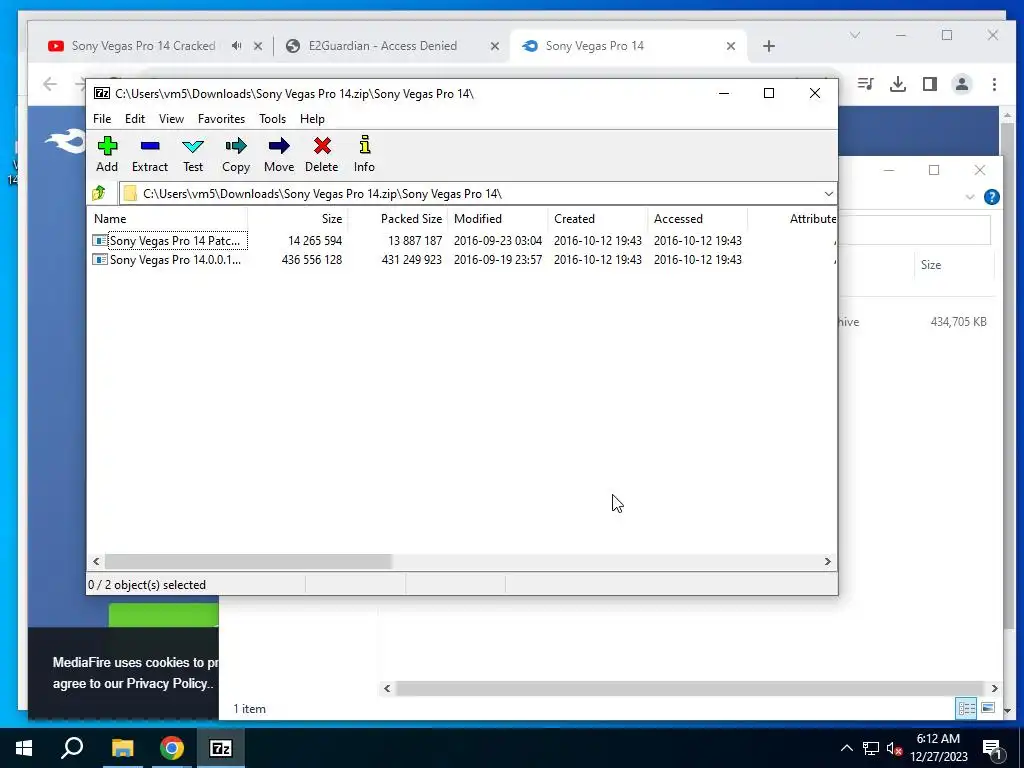
Task: Open File Explorer help icon
Action: point(991,197)
